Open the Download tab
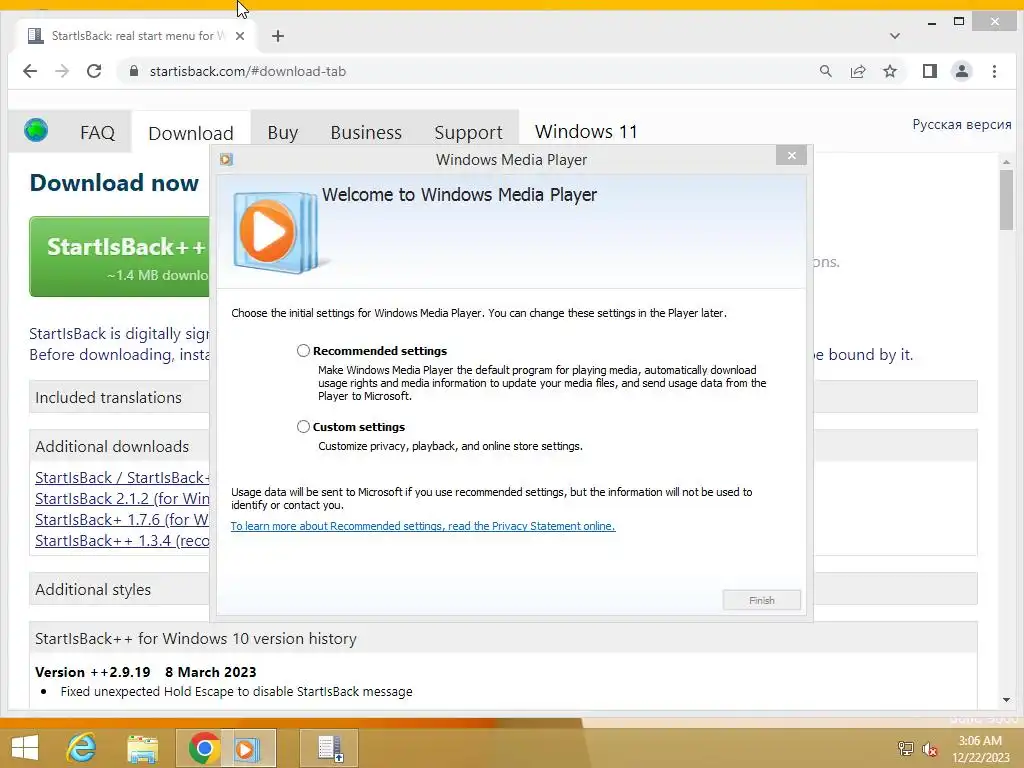 [x=191, y=133]
